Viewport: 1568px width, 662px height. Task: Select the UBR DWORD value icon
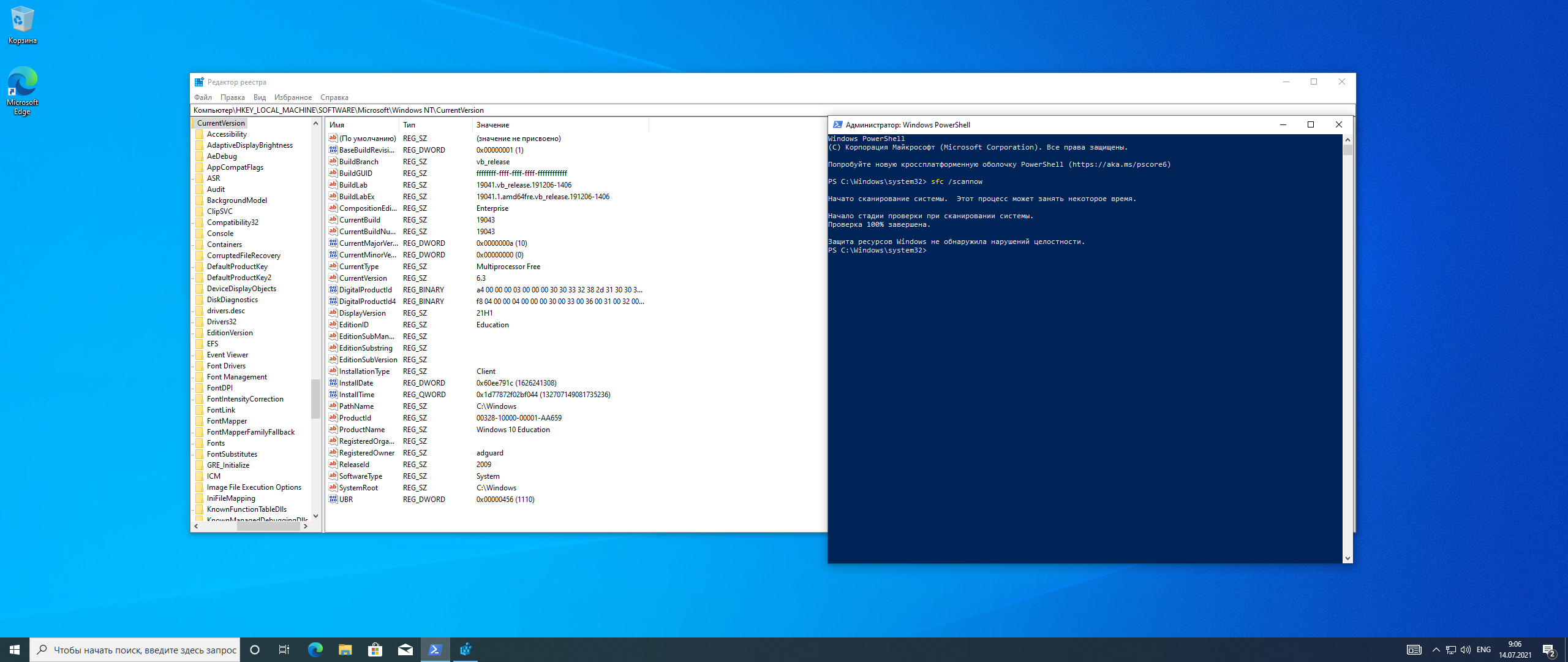coord(333,500)
